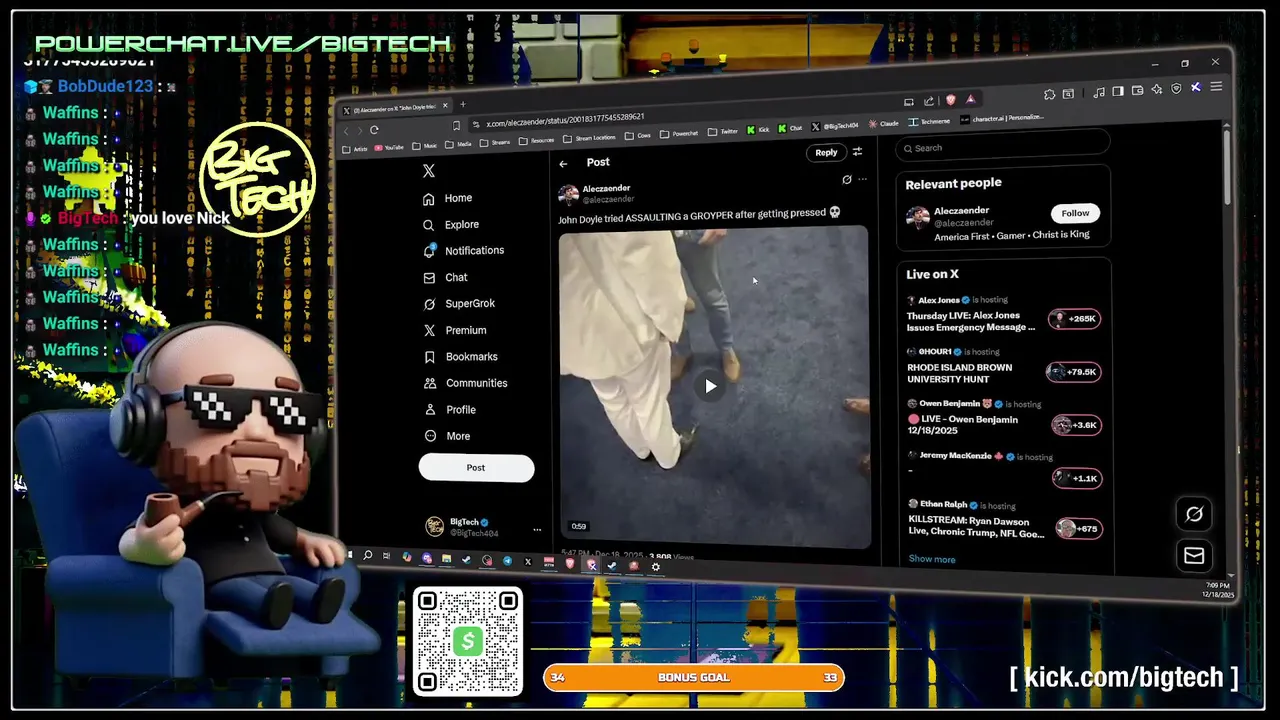Open Profile in the X sidebar

tap(449, 410)
